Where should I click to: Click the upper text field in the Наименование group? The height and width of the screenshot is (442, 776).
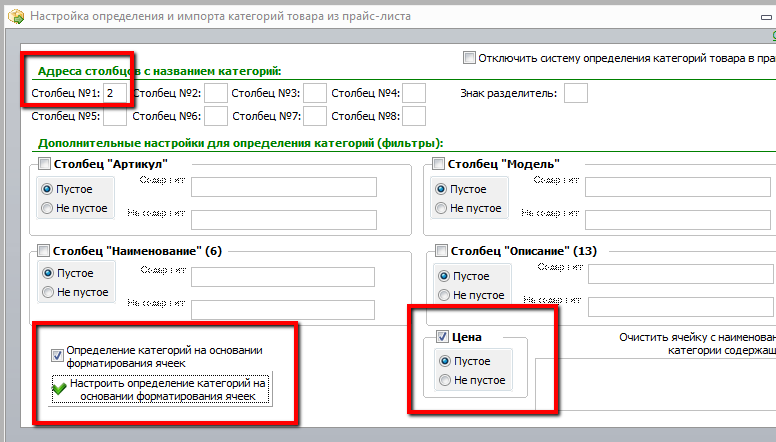(x=283, y=277)
